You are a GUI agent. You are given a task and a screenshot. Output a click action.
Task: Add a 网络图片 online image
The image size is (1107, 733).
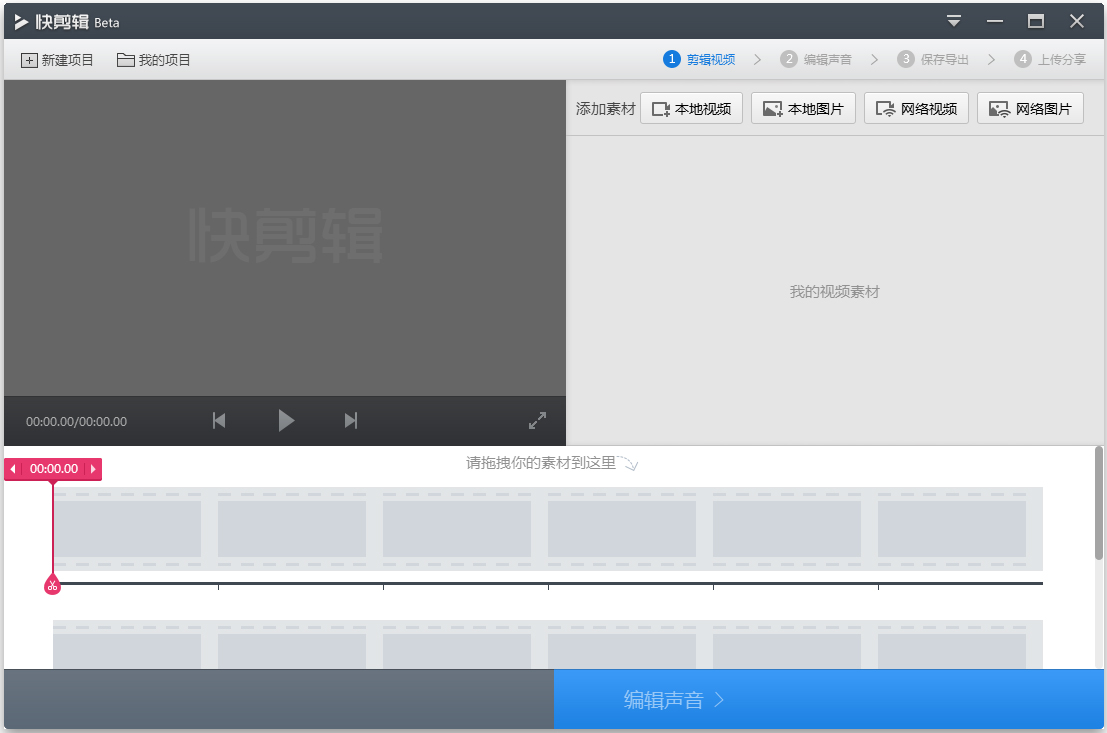click(x=1030, y=109)
